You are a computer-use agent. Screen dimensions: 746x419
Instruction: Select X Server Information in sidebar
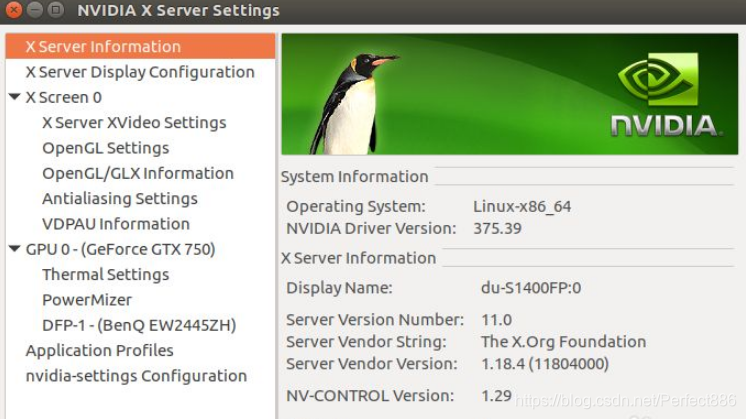pos(140,46)
